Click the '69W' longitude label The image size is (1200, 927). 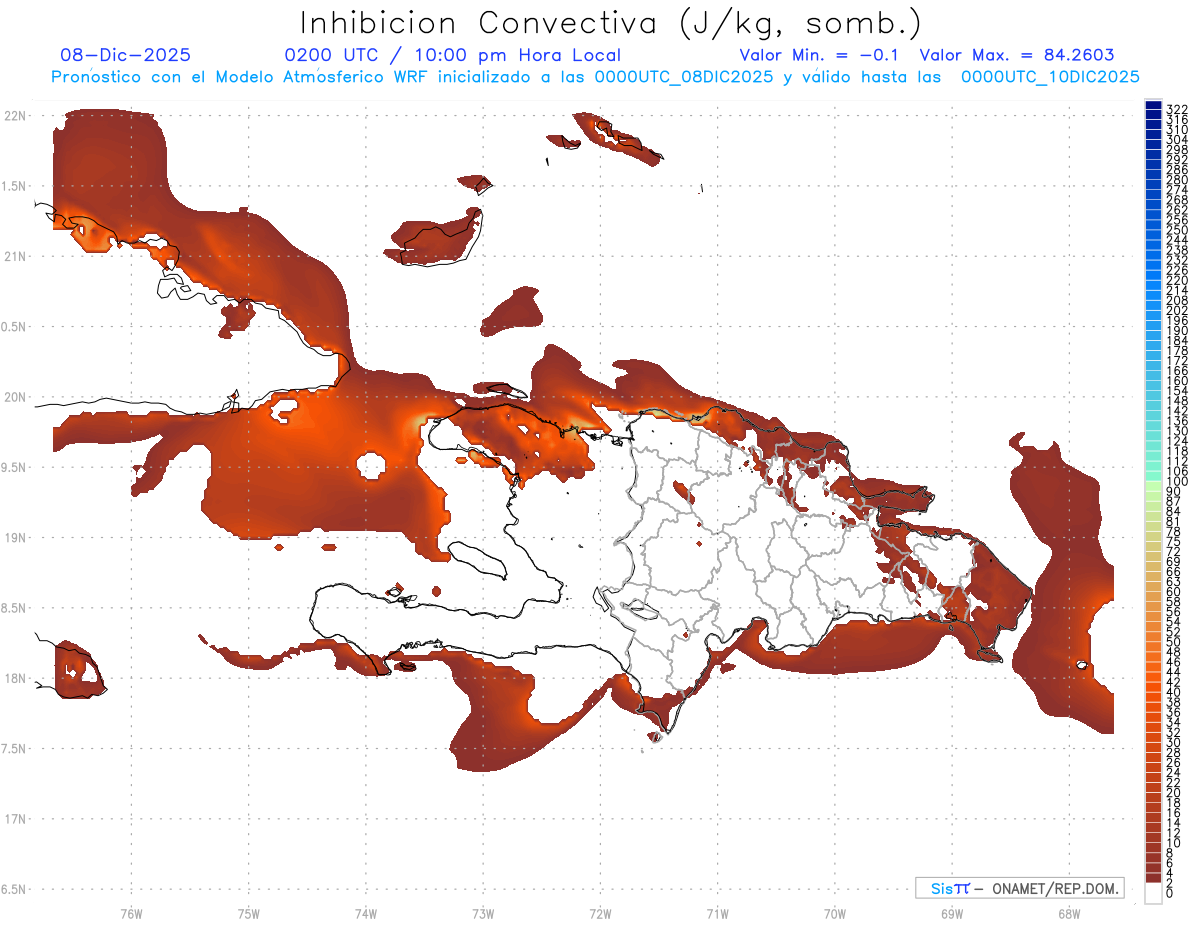click(x=952, y=913)
